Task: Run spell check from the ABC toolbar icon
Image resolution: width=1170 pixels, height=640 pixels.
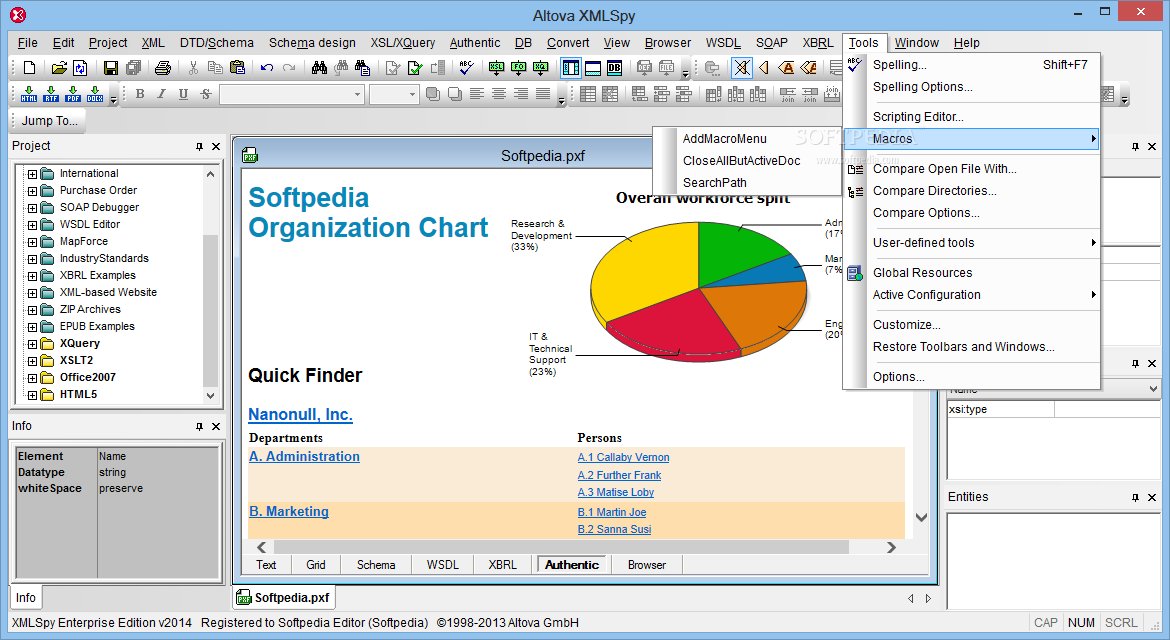Action: point(466,68)
